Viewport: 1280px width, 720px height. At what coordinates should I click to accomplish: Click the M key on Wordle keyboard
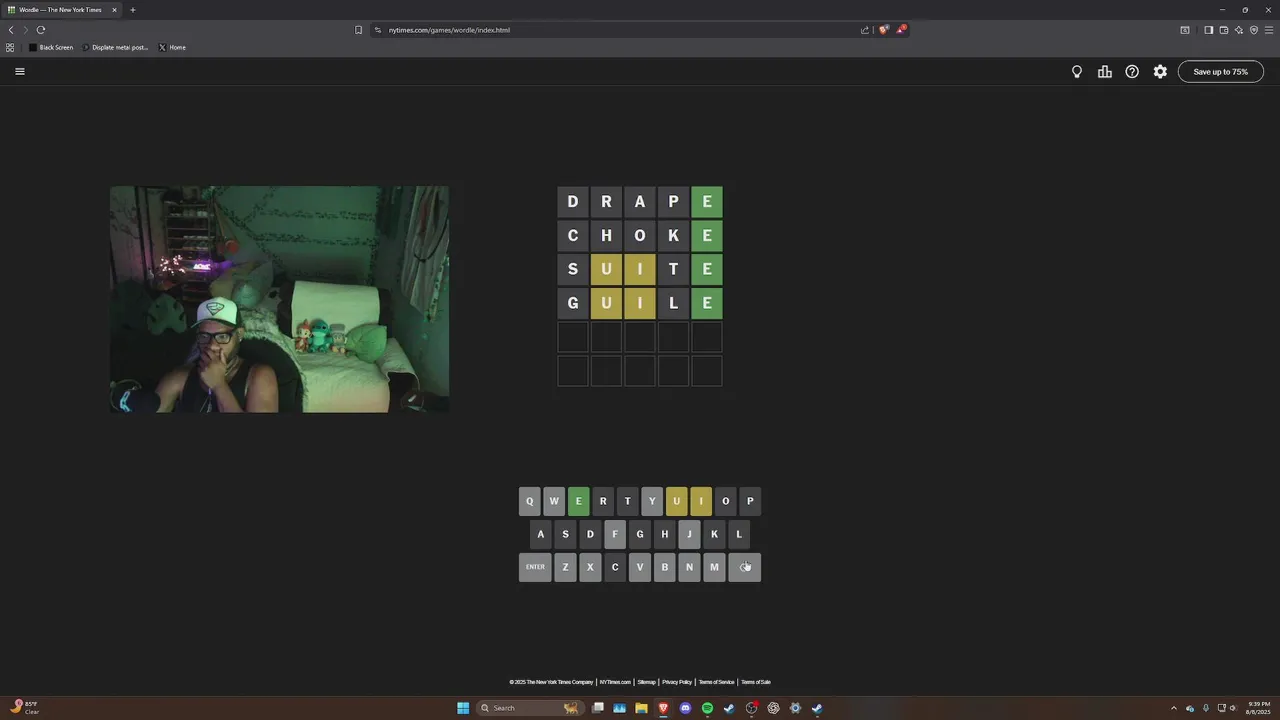point(714,567)
